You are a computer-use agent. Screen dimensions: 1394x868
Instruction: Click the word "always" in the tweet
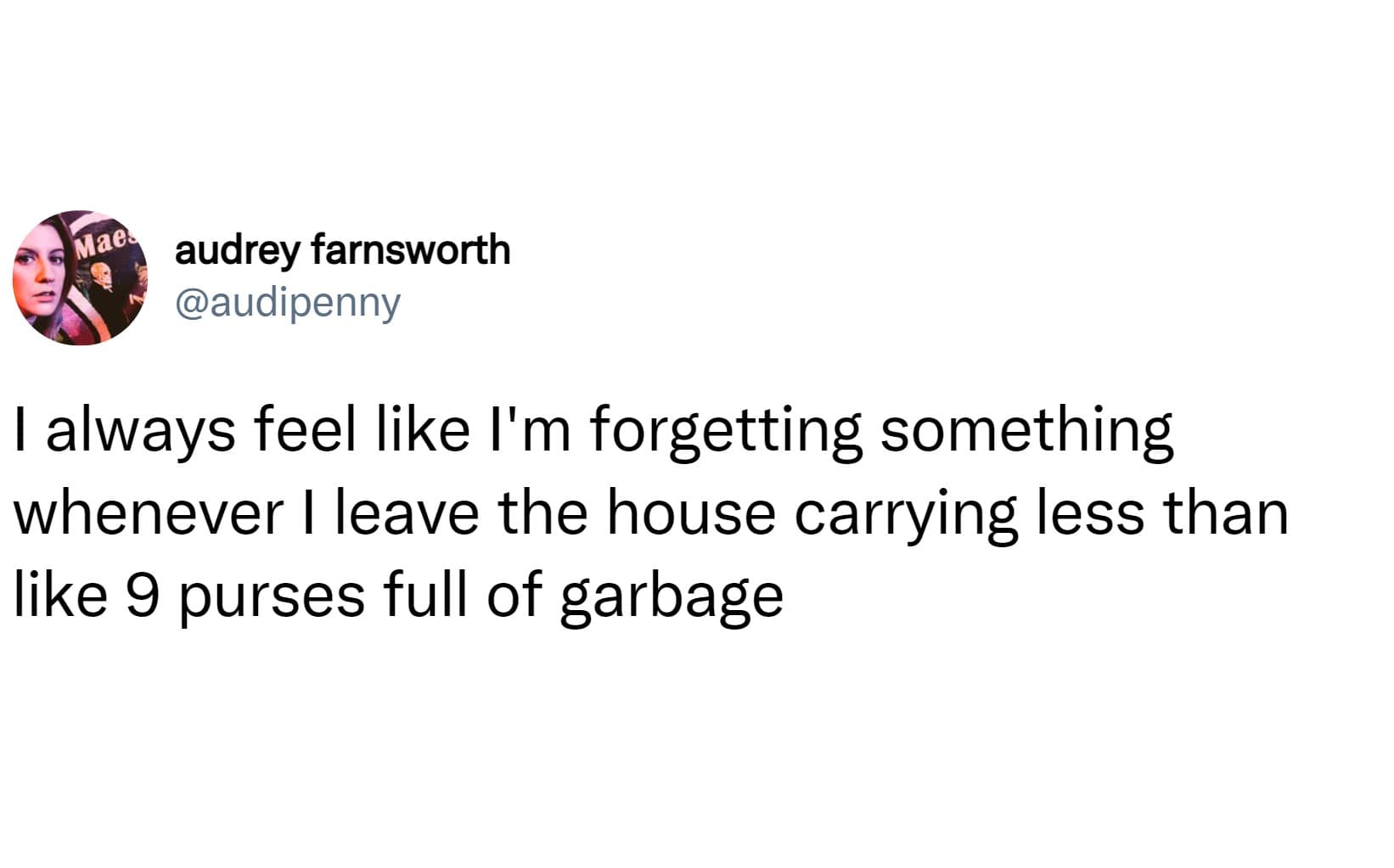click(x=140, y=431)
